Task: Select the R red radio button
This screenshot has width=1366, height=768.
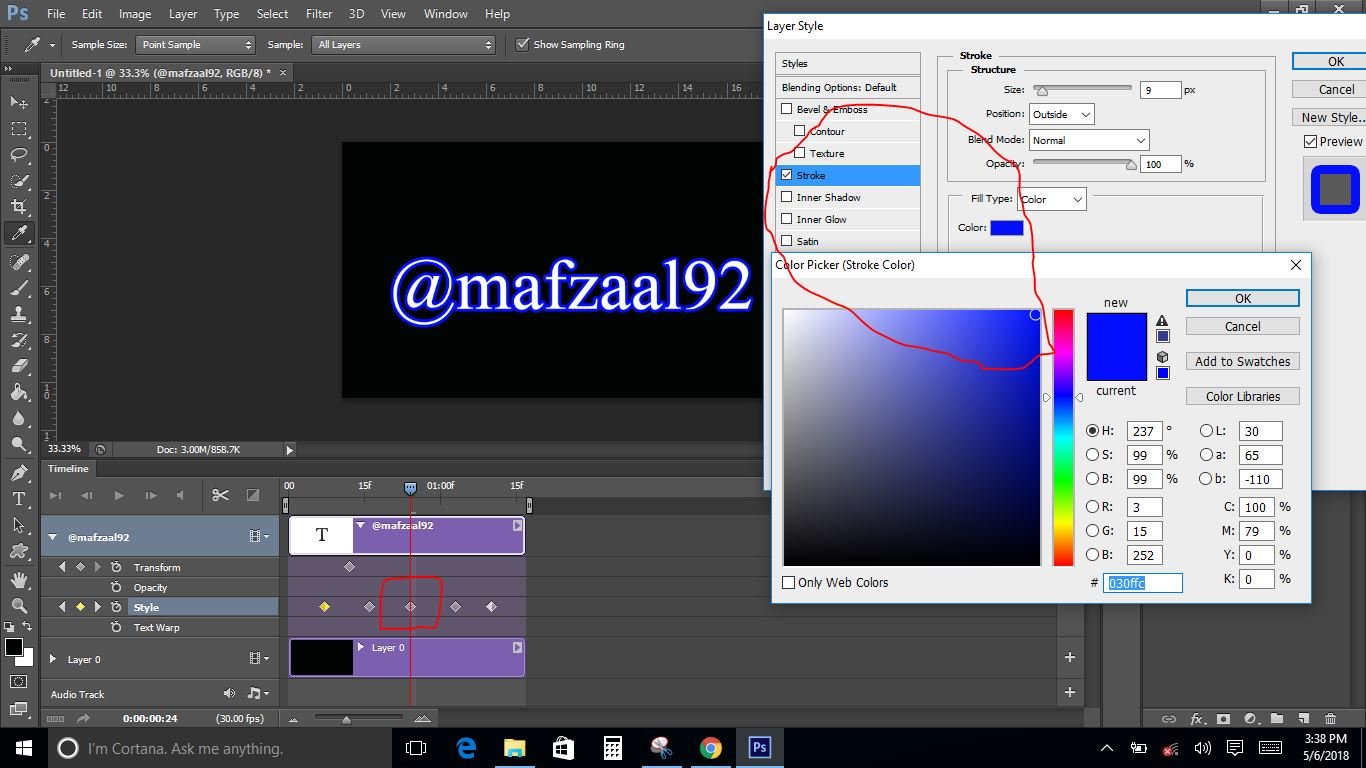Action: coord(1093,507)
